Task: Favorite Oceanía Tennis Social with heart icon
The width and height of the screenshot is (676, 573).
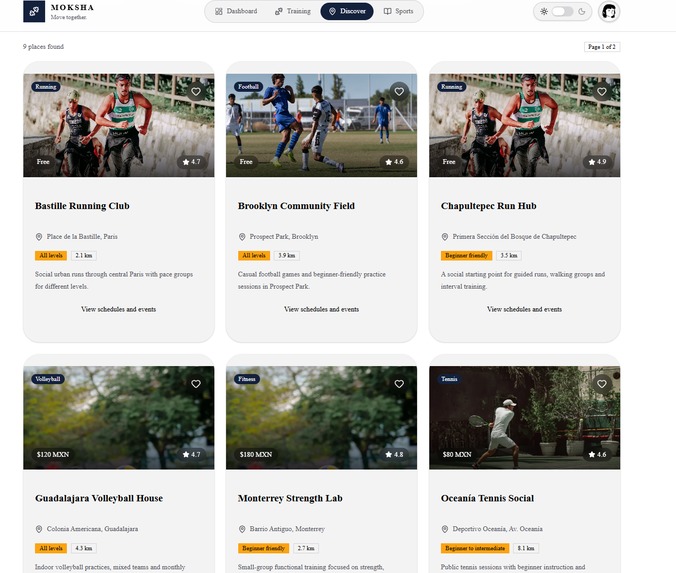Action: click(x=602, y=384)
